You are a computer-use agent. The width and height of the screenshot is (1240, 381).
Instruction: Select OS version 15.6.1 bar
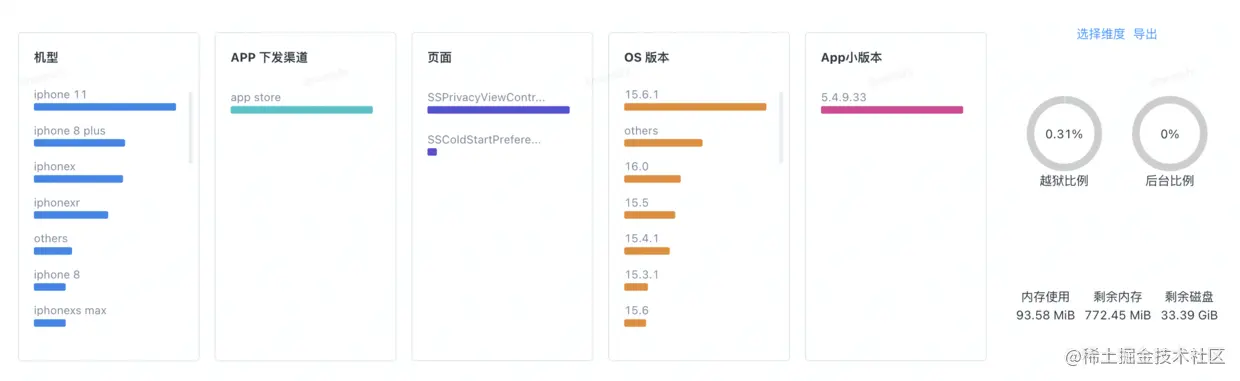point(695,106)
